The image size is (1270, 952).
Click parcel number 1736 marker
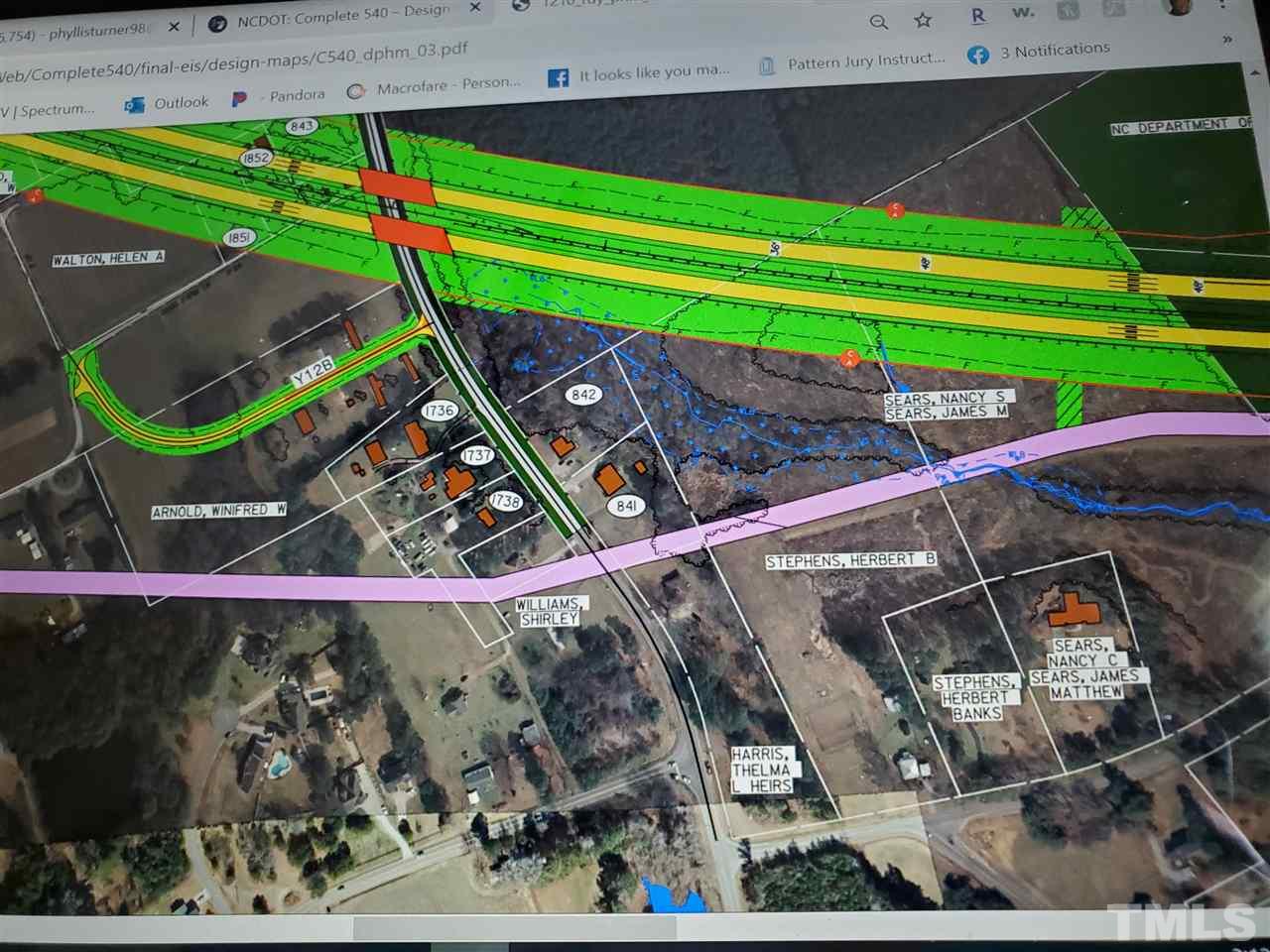(x=439, y=410)
